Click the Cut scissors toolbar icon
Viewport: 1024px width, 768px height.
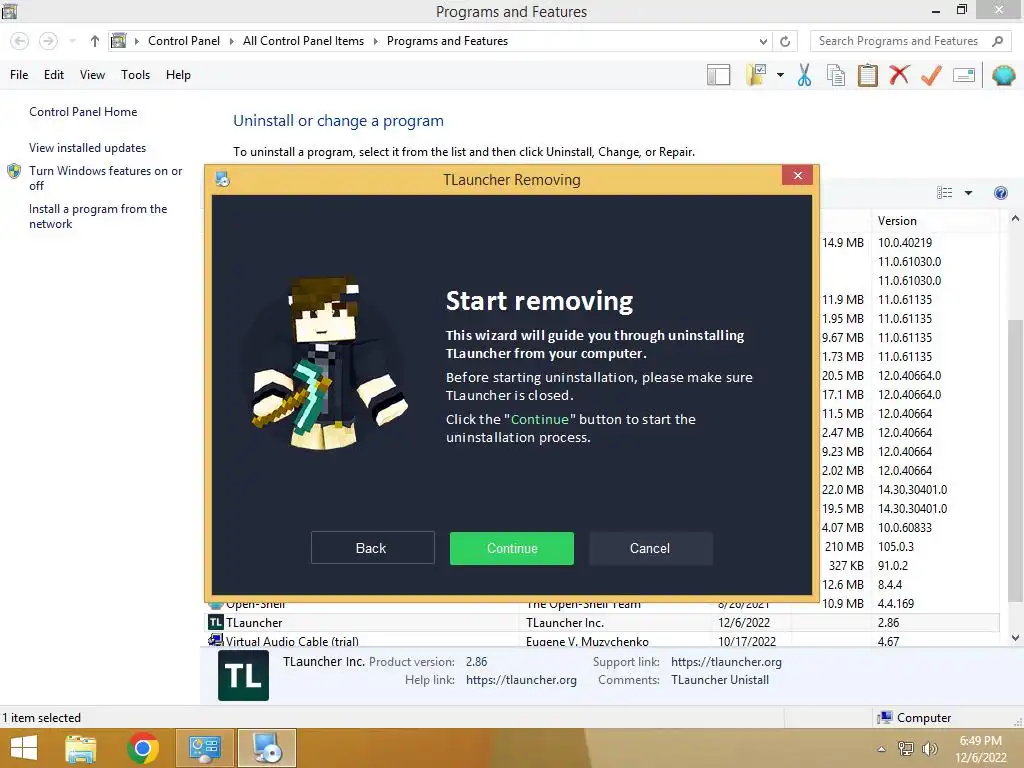[x=805, y=75]
